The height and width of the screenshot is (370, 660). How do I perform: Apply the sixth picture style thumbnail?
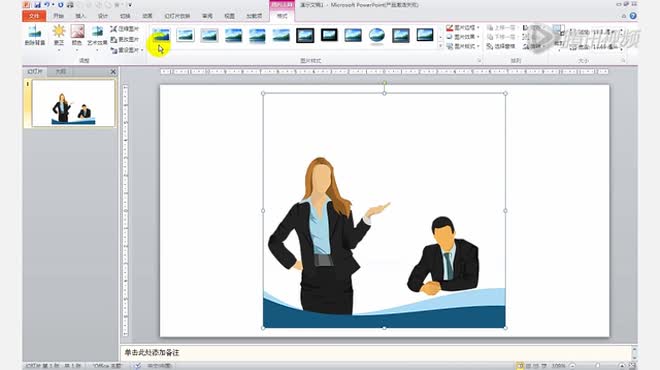click(x=281, y=35)
